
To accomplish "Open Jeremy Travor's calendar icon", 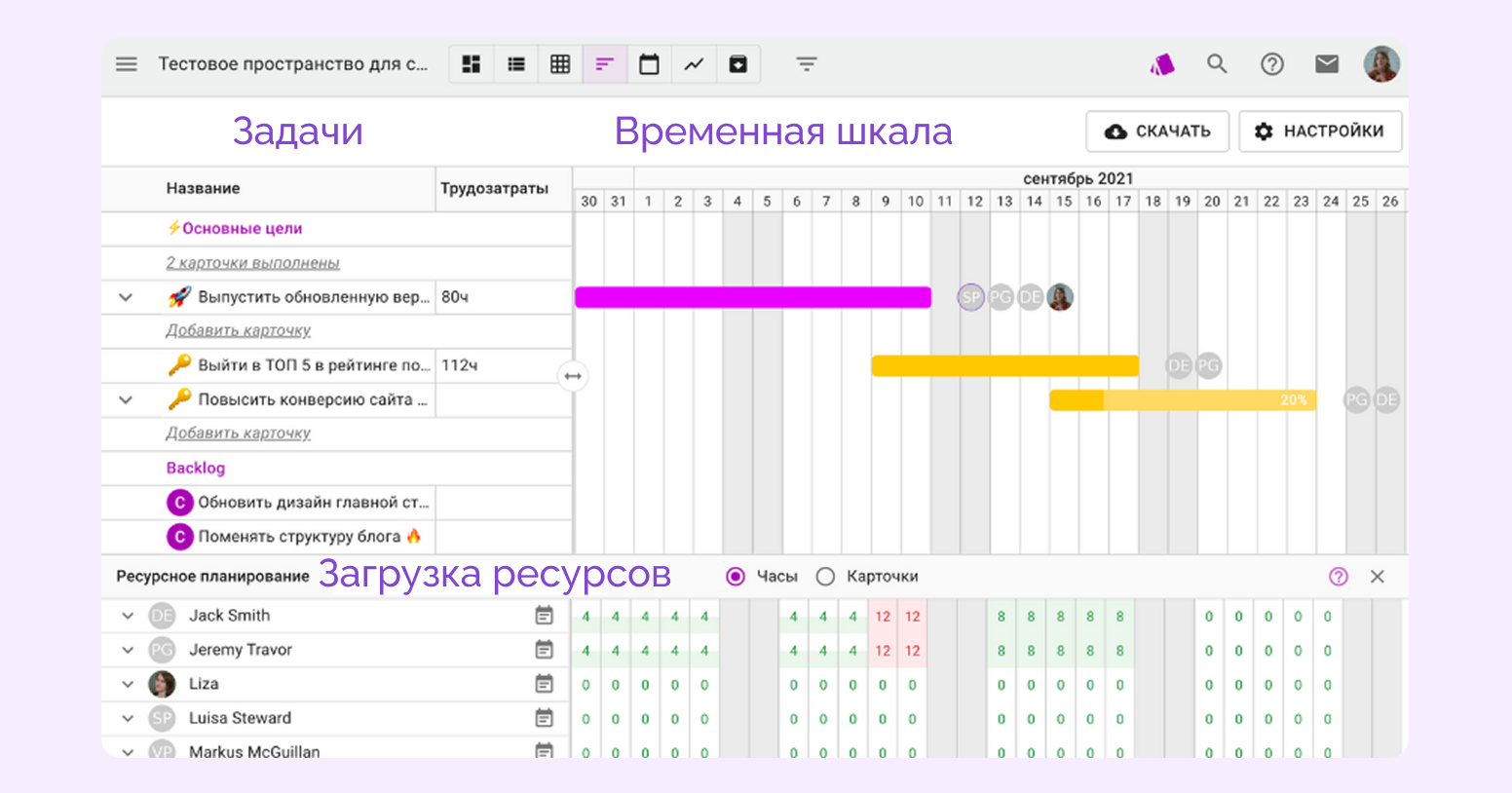I will point(544,650).
